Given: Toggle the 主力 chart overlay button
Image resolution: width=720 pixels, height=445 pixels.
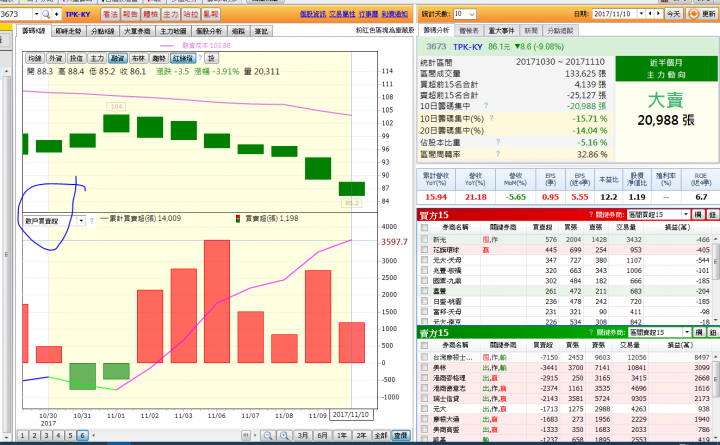Looking at the screenshot, I should click(x=97, y=58).
